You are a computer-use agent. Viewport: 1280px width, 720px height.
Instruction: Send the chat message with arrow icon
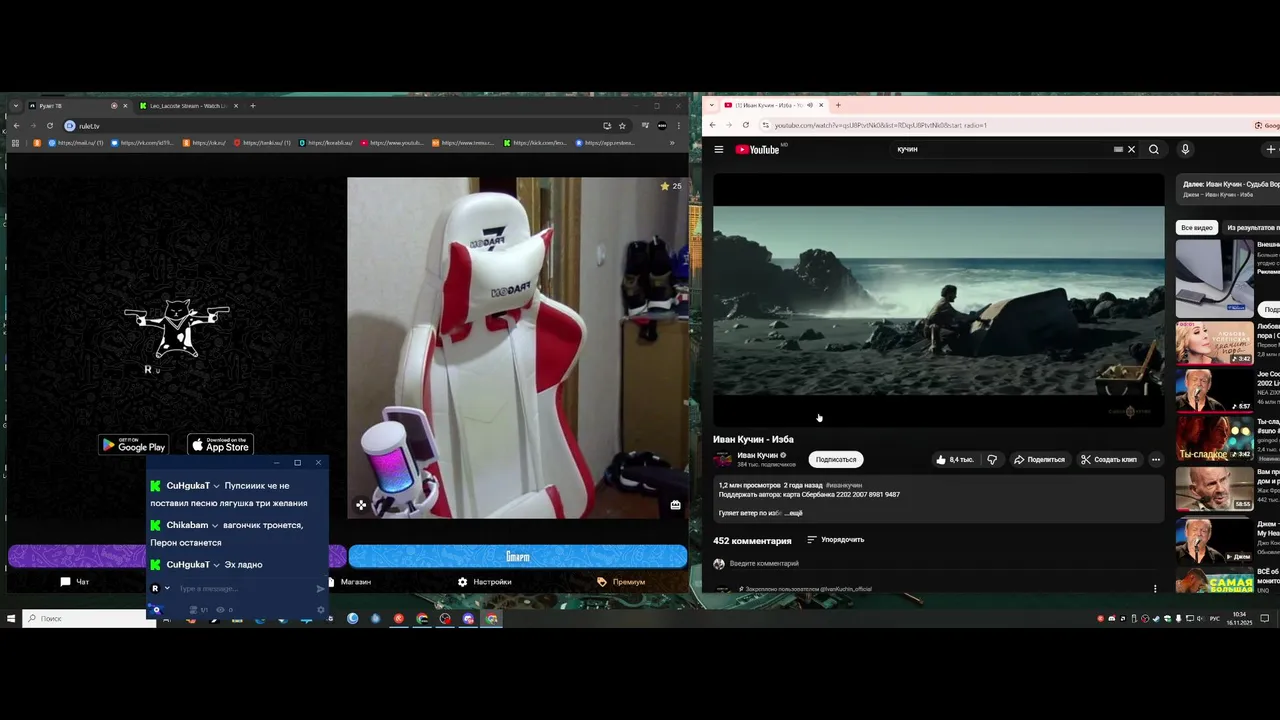[320, 589]
